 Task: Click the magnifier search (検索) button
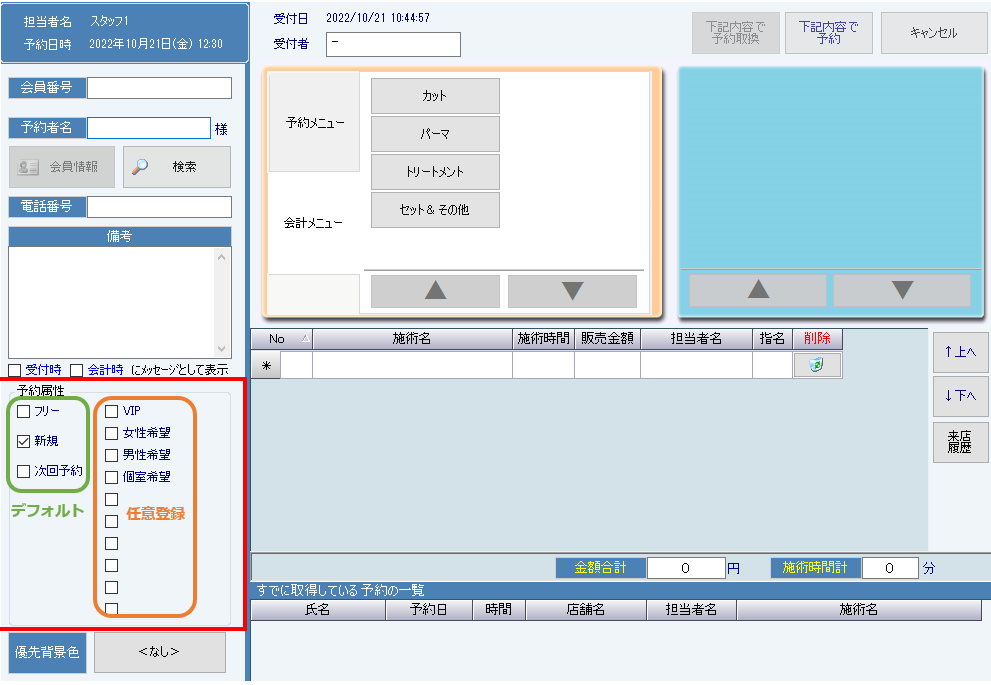click(177, 167)
